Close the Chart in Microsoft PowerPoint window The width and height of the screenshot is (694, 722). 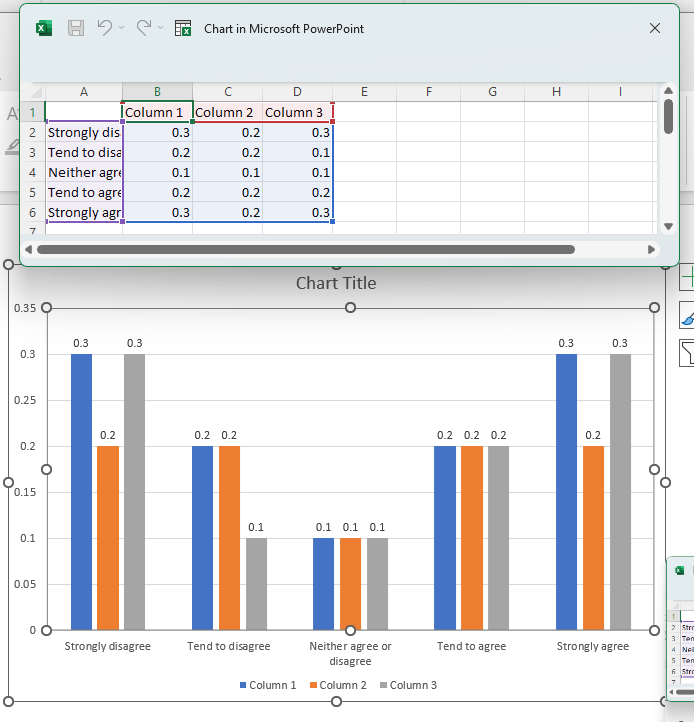click(655, 29)
